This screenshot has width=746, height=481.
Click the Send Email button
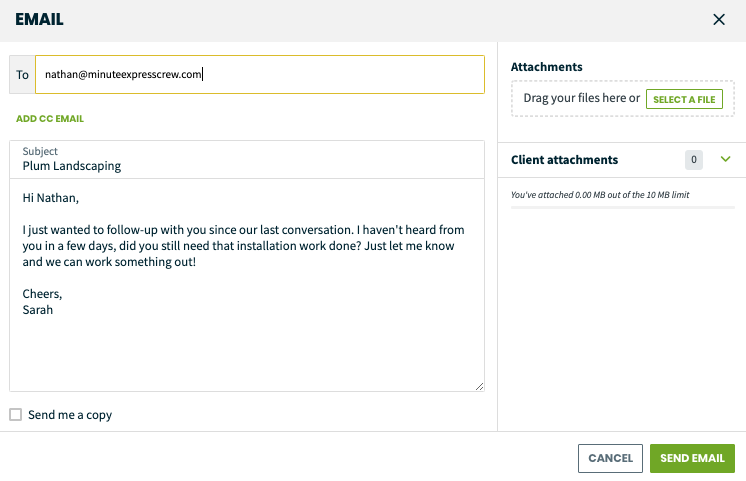tap(692, 458)
